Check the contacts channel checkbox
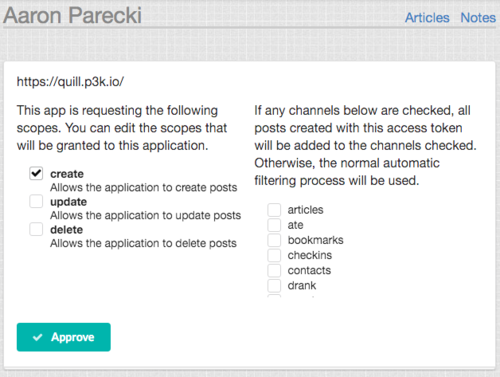500x377 pixels. click(x=274, y=270)
